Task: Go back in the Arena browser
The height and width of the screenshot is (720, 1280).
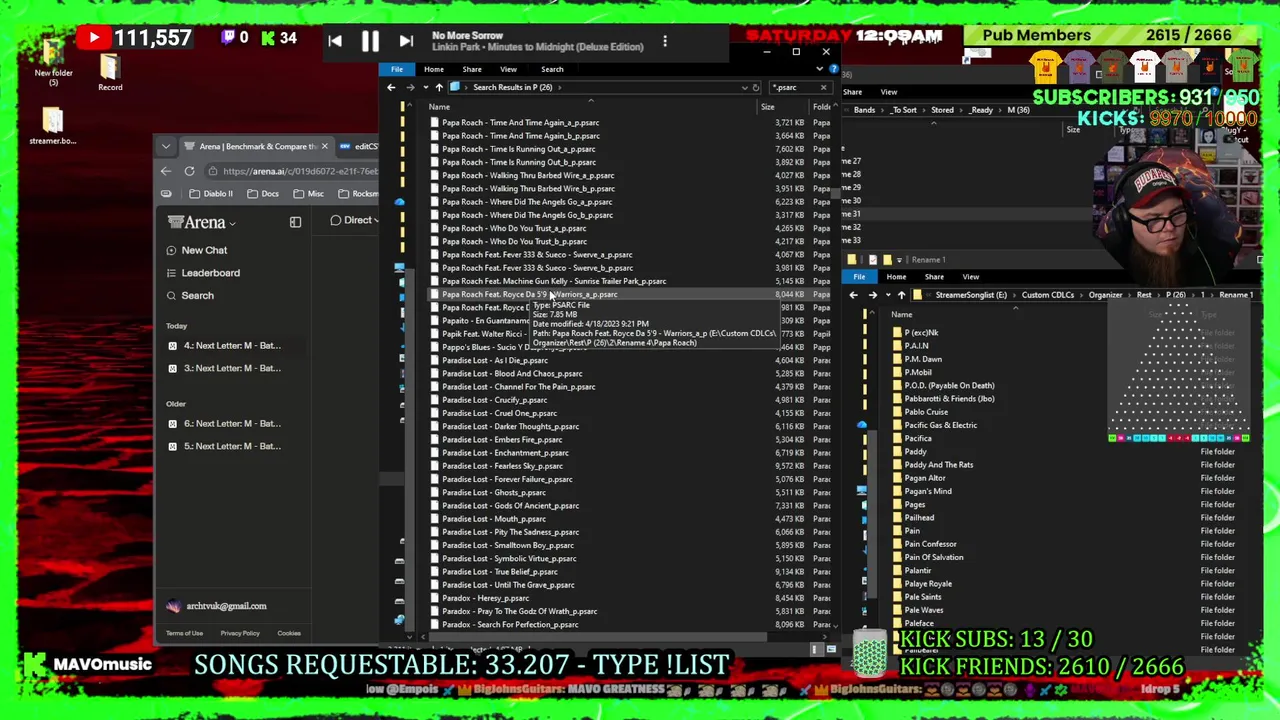Action: [166, 171]
